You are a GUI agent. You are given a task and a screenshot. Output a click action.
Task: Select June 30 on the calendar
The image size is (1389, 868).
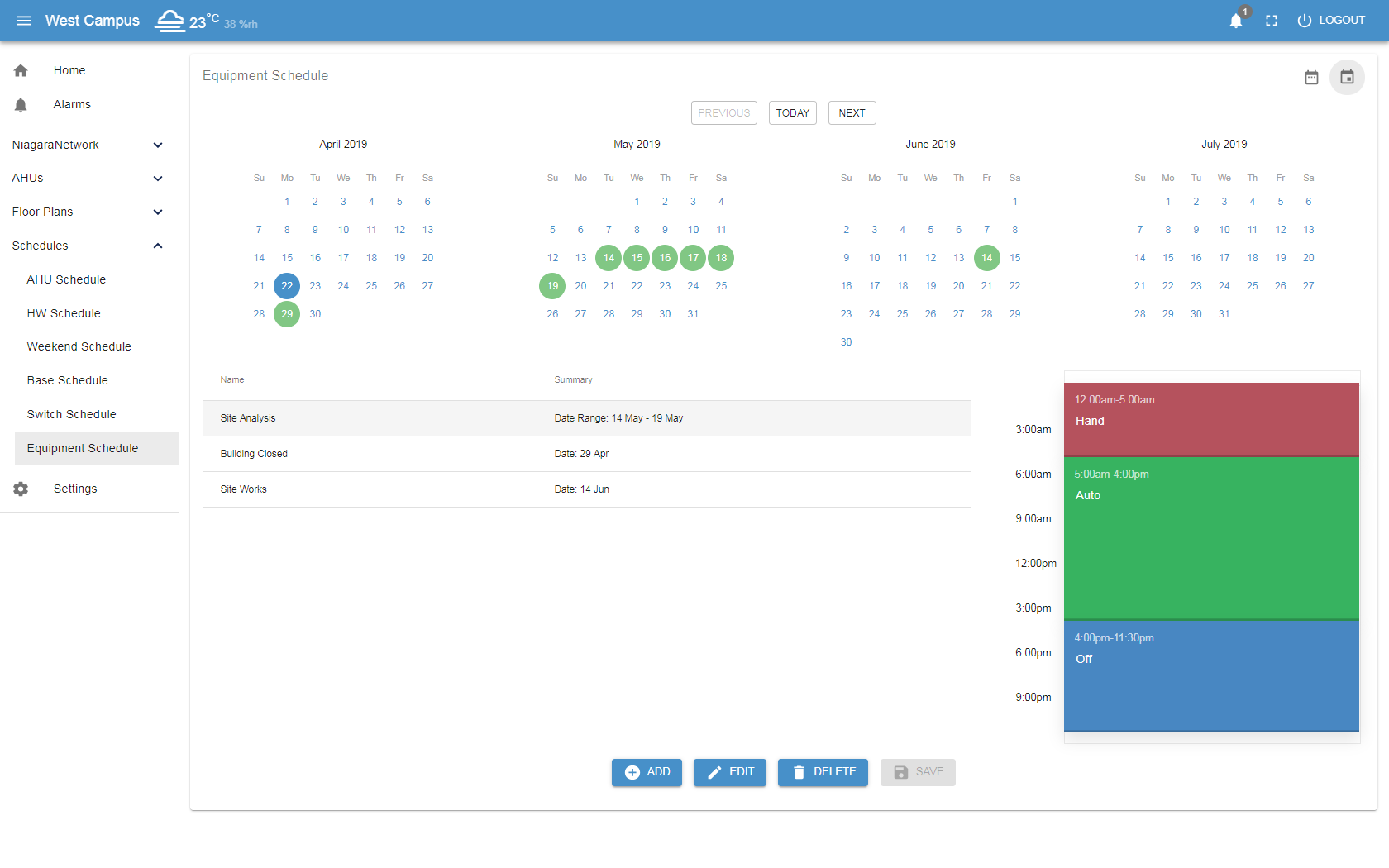846,342
